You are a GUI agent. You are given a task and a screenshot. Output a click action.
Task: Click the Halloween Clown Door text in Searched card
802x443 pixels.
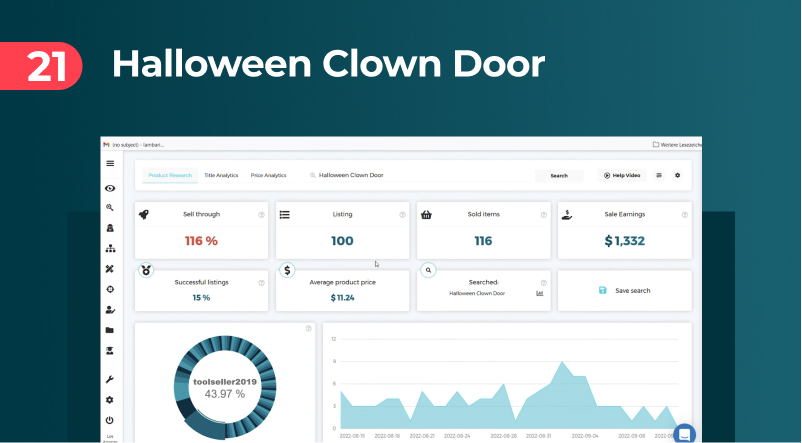tap(477, 294)
